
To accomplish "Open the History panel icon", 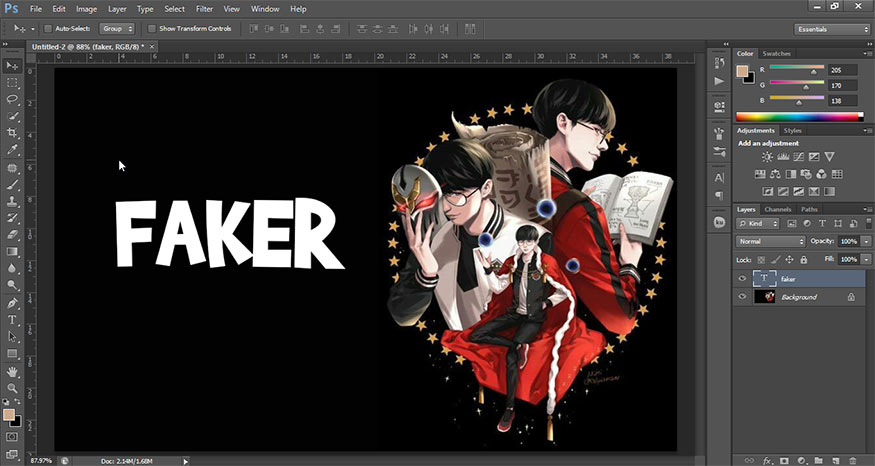I will coord(719,63).
